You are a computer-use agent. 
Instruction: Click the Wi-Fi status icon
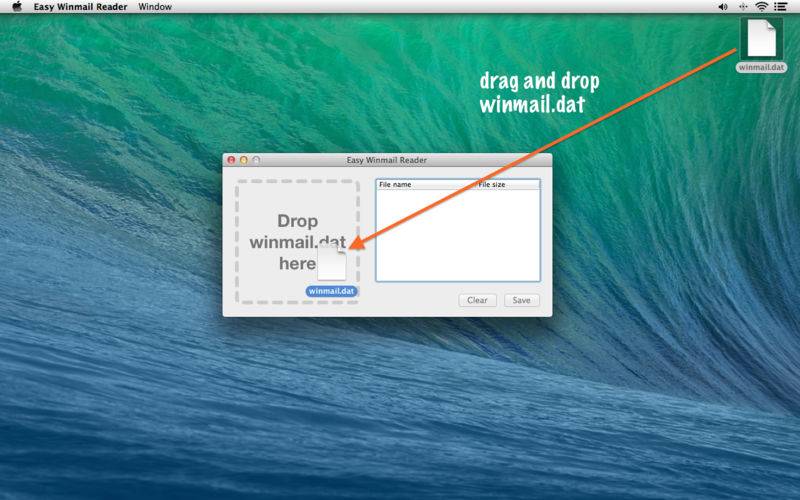[x=761, y=7]
